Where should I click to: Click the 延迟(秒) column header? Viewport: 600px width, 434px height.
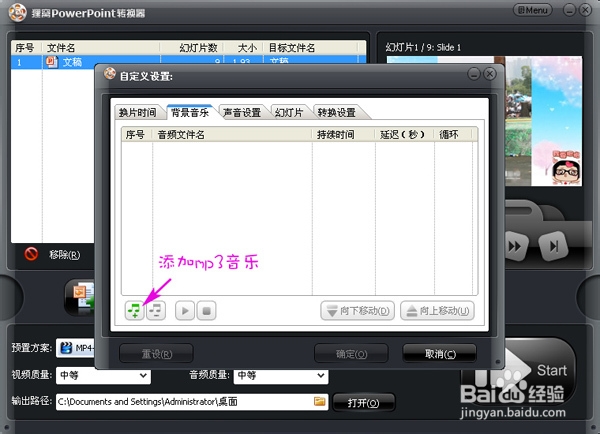pos(404,135)
